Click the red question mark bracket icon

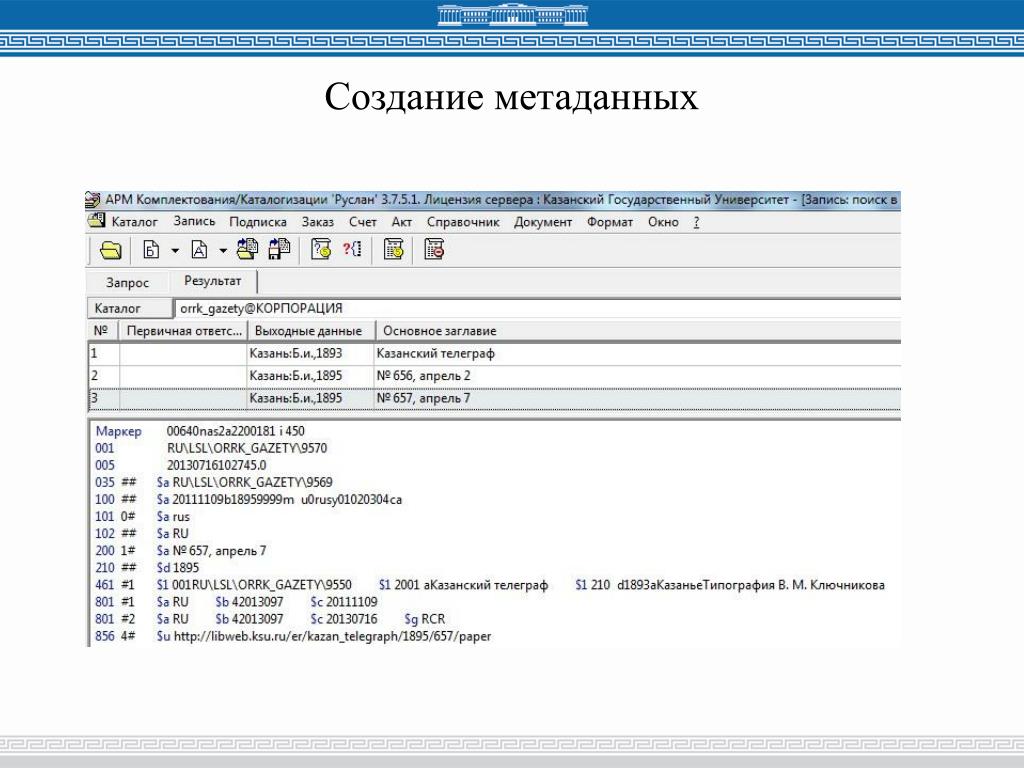click(x=352, y=250)
